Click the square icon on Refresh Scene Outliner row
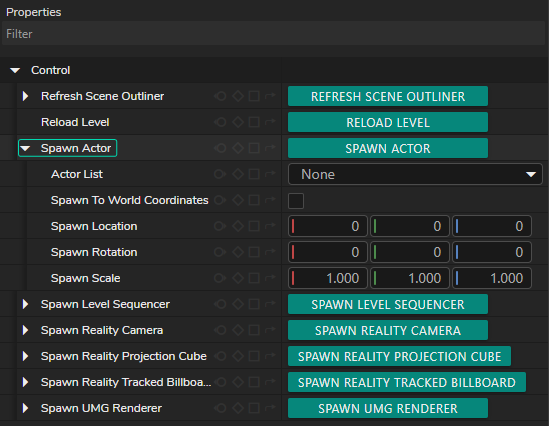549x426 pixels. (x=254, y=96)
